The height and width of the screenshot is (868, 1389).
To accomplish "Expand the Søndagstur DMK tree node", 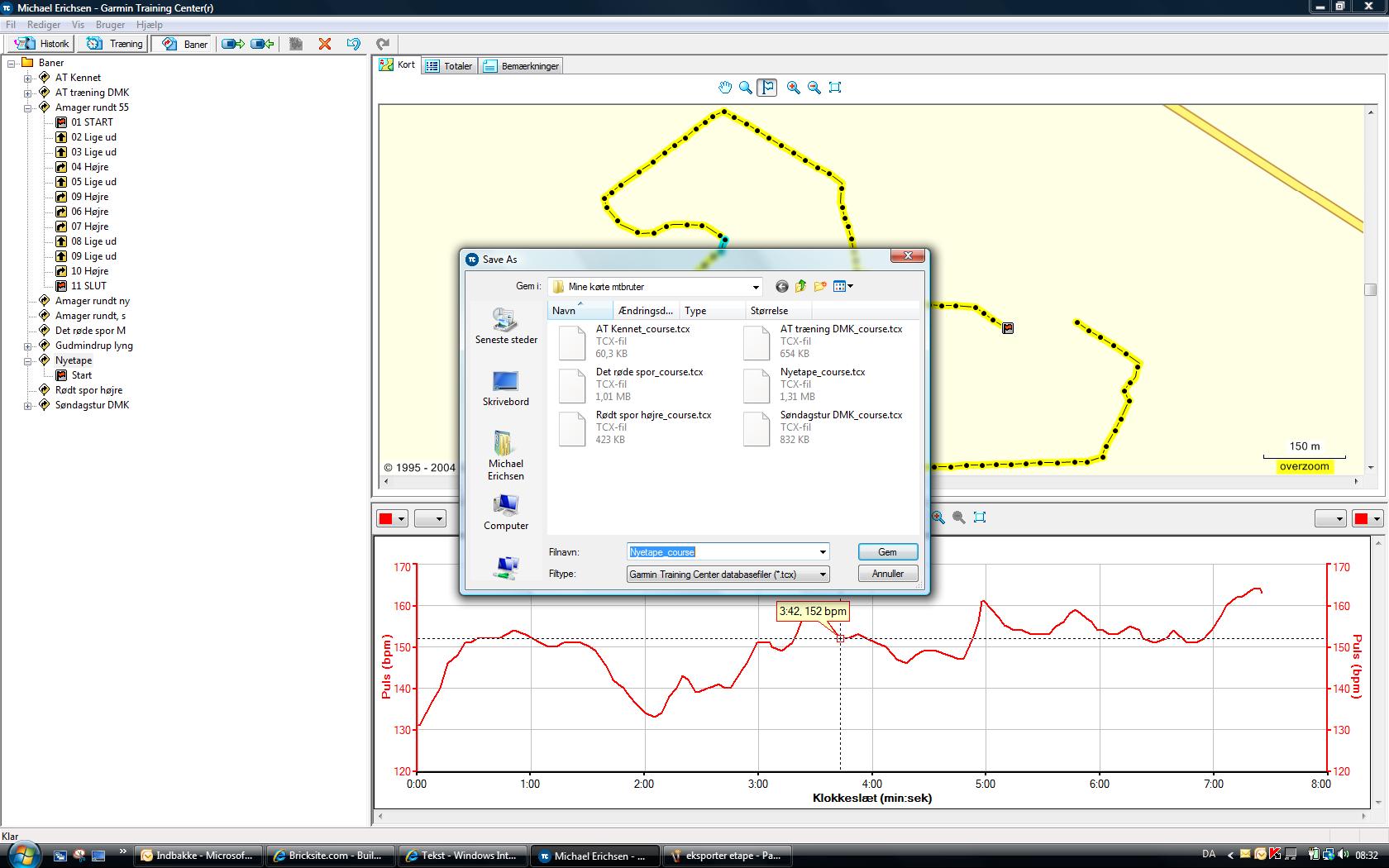I will pos(27,406).
